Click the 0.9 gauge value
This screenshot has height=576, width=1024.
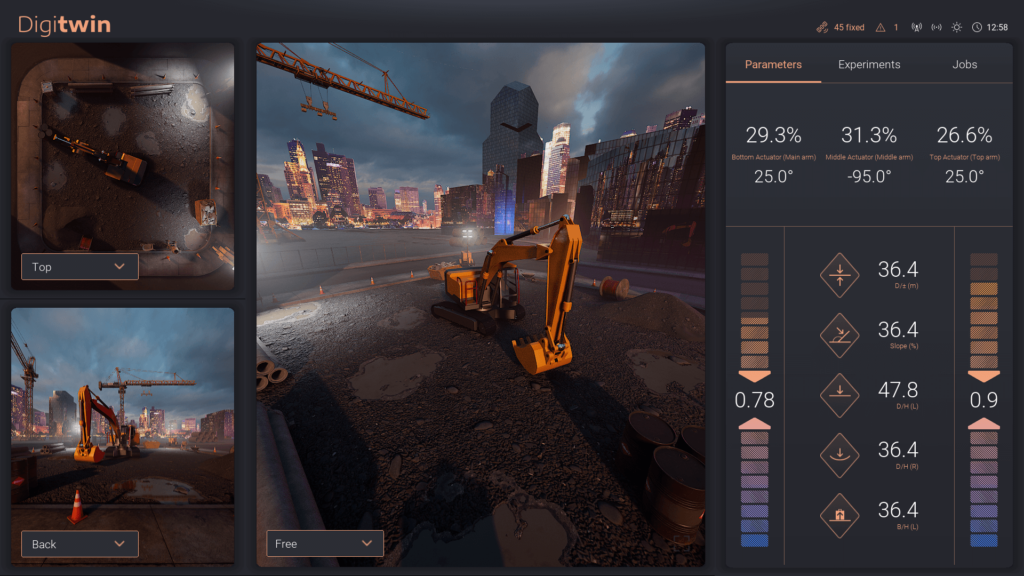984,400
